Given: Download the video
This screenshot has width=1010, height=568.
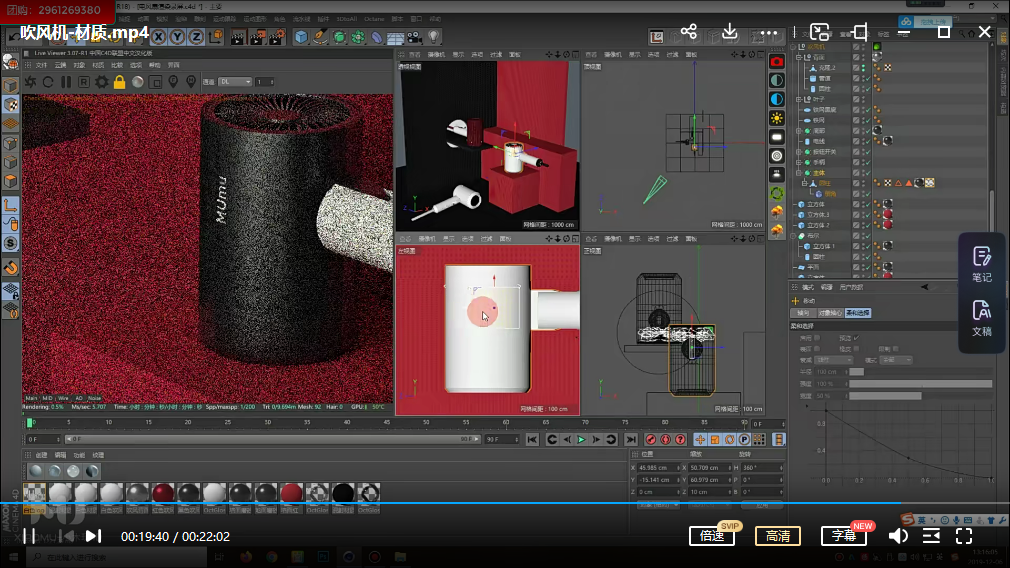Looking at the screenshot, I should point(729,32).
